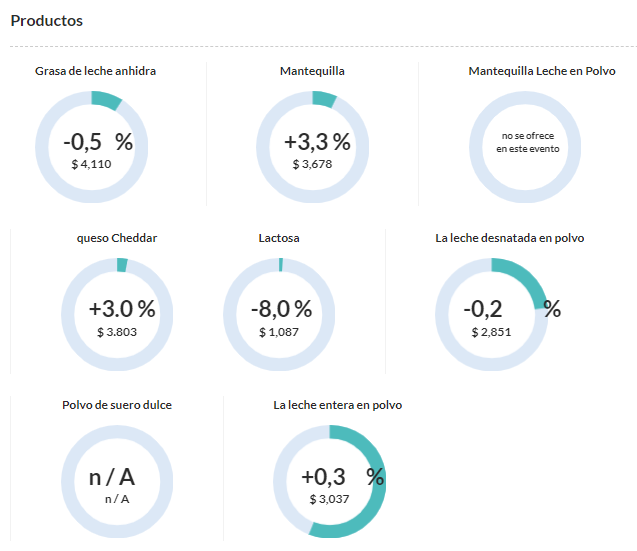Screen dimensions: 637x551
Task: Click La leche desnatada en polvo donut
Action: [x=492, y=314]
